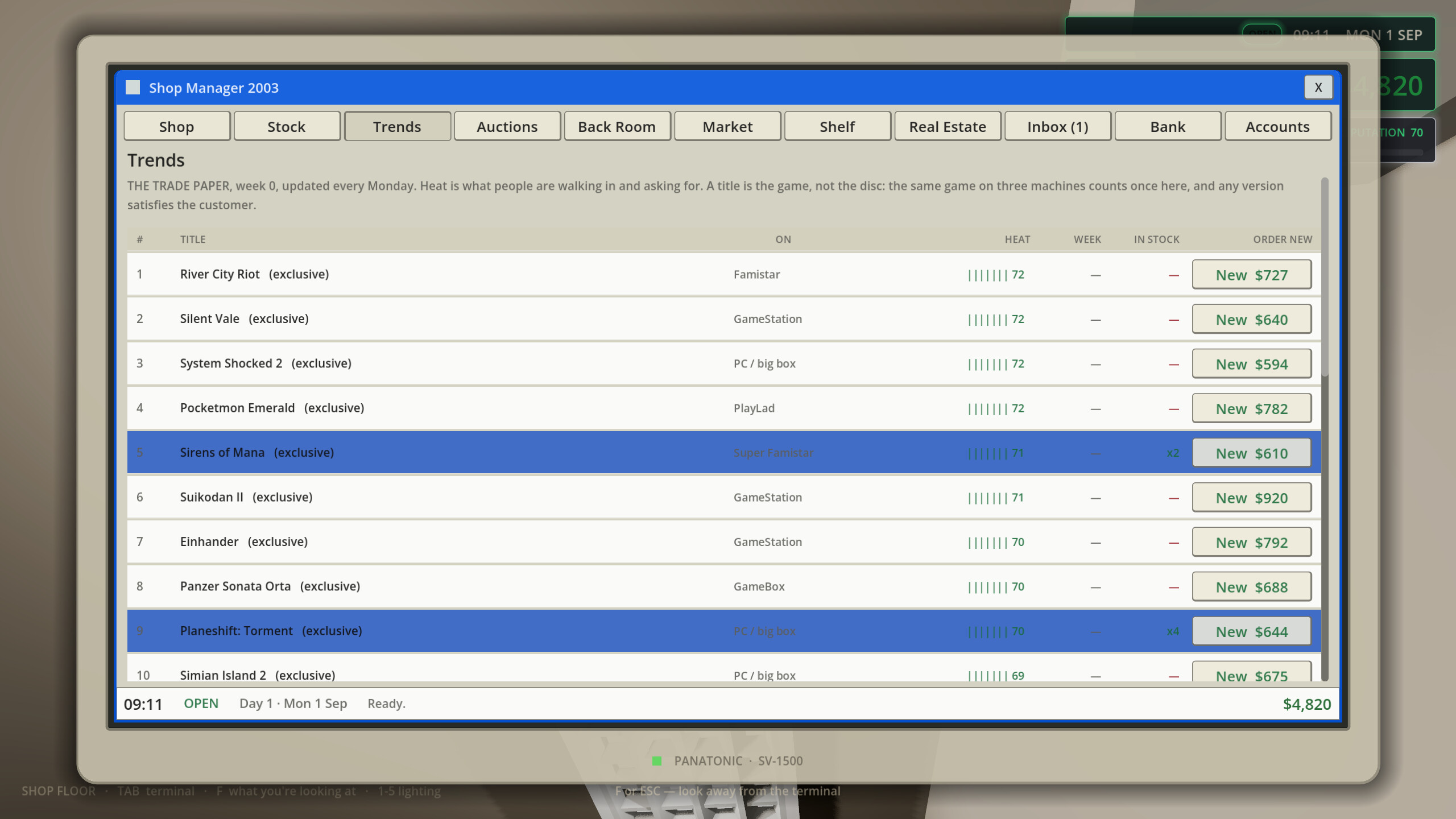Click the System Shocked 2 title
The image size is (1456, 819).
[231, 363]
